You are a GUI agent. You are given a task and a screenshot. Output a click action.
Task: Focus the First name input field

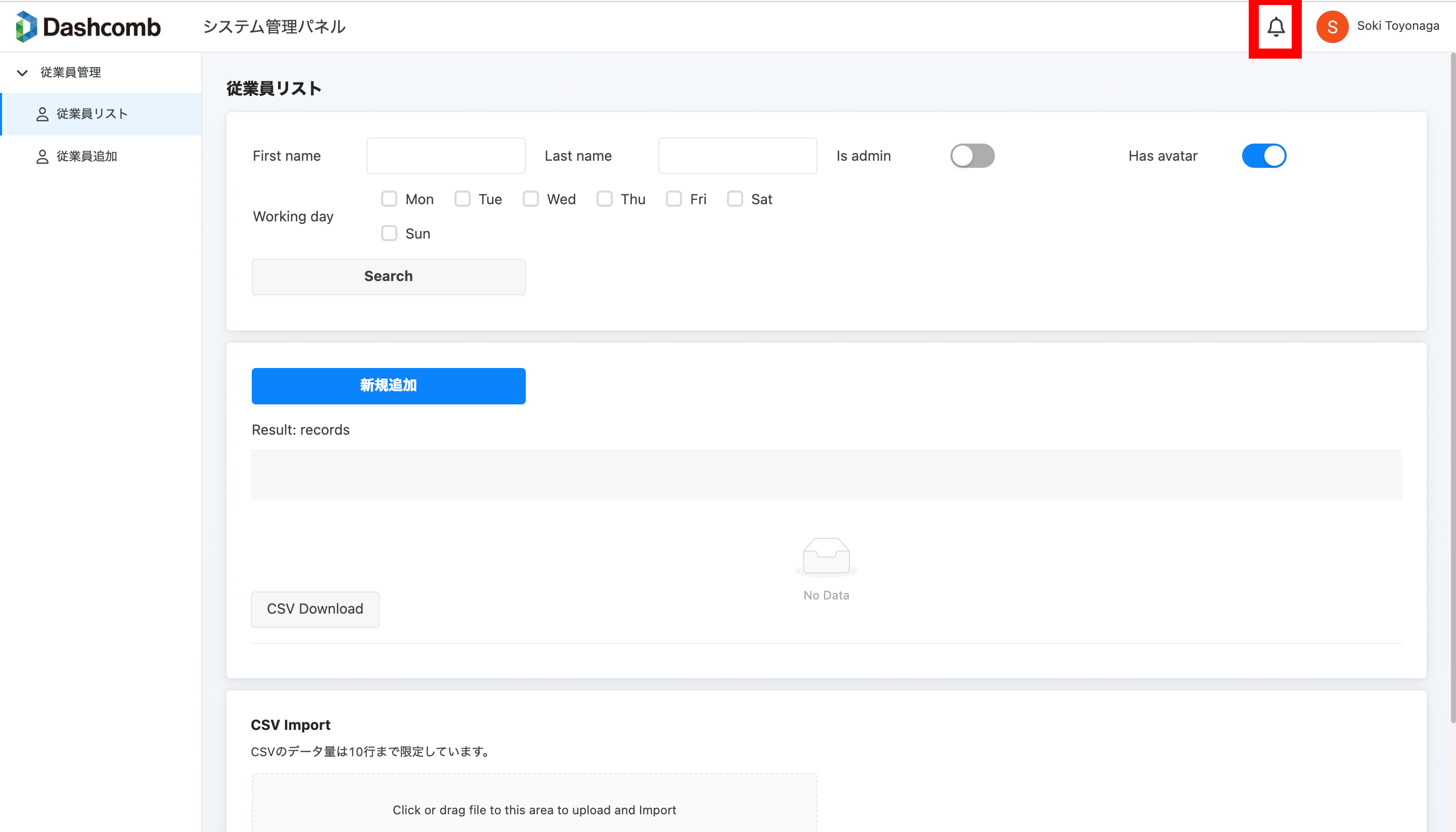click(x=446, y=156)
